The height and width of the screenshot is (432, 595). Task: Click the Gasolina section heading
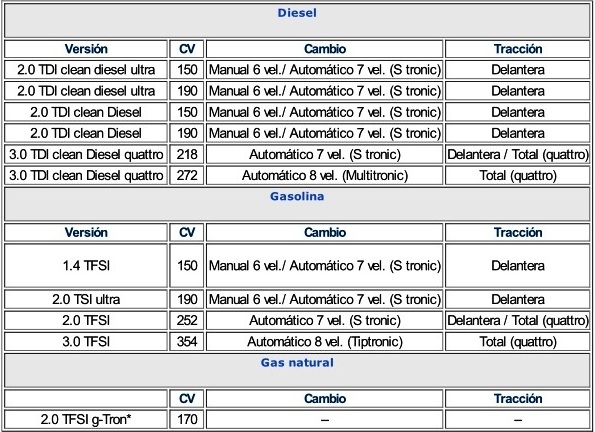[x=297, y=196]
